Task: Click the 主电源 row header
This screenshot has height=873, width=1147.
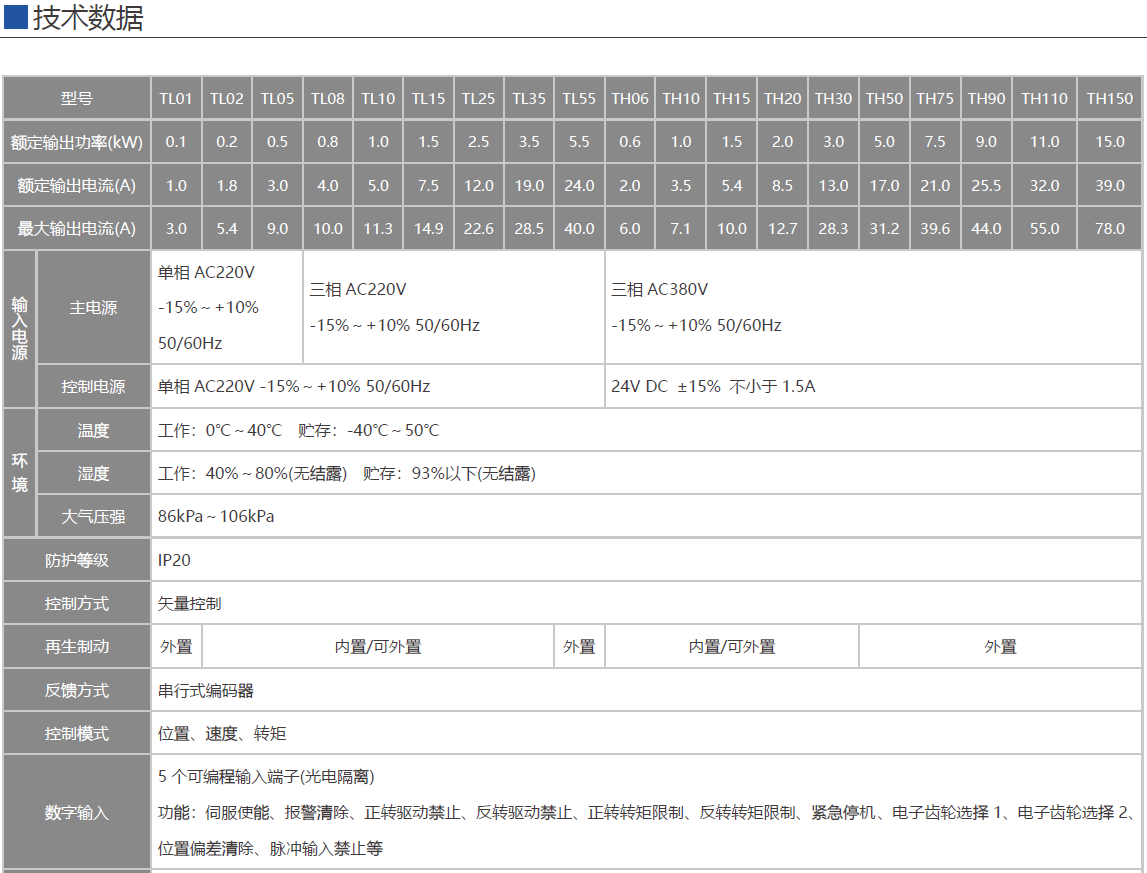Action: pyautogui.click(x=93, y=307)
